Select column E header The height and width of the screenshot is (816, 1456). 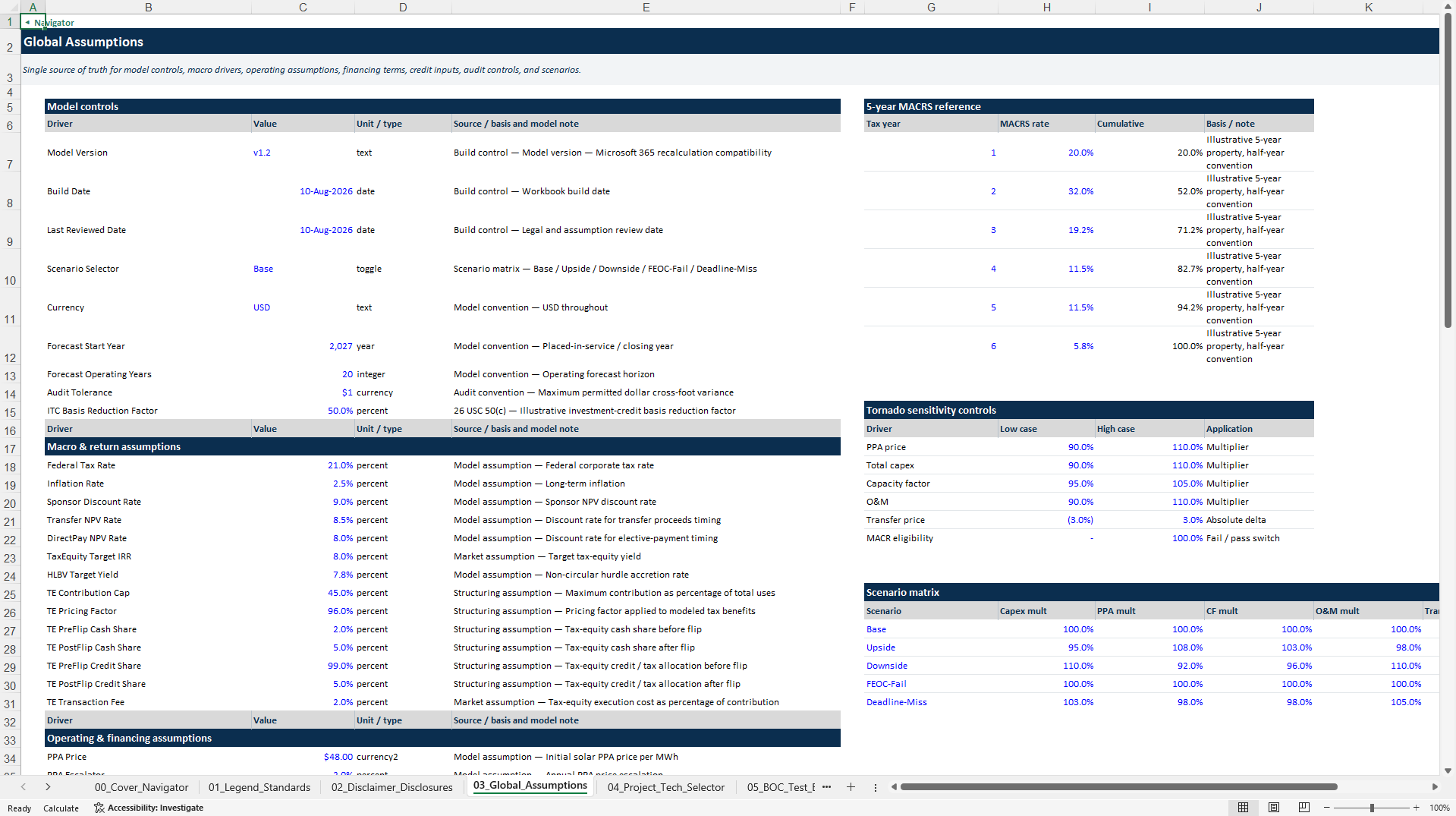tap(646, 7)
